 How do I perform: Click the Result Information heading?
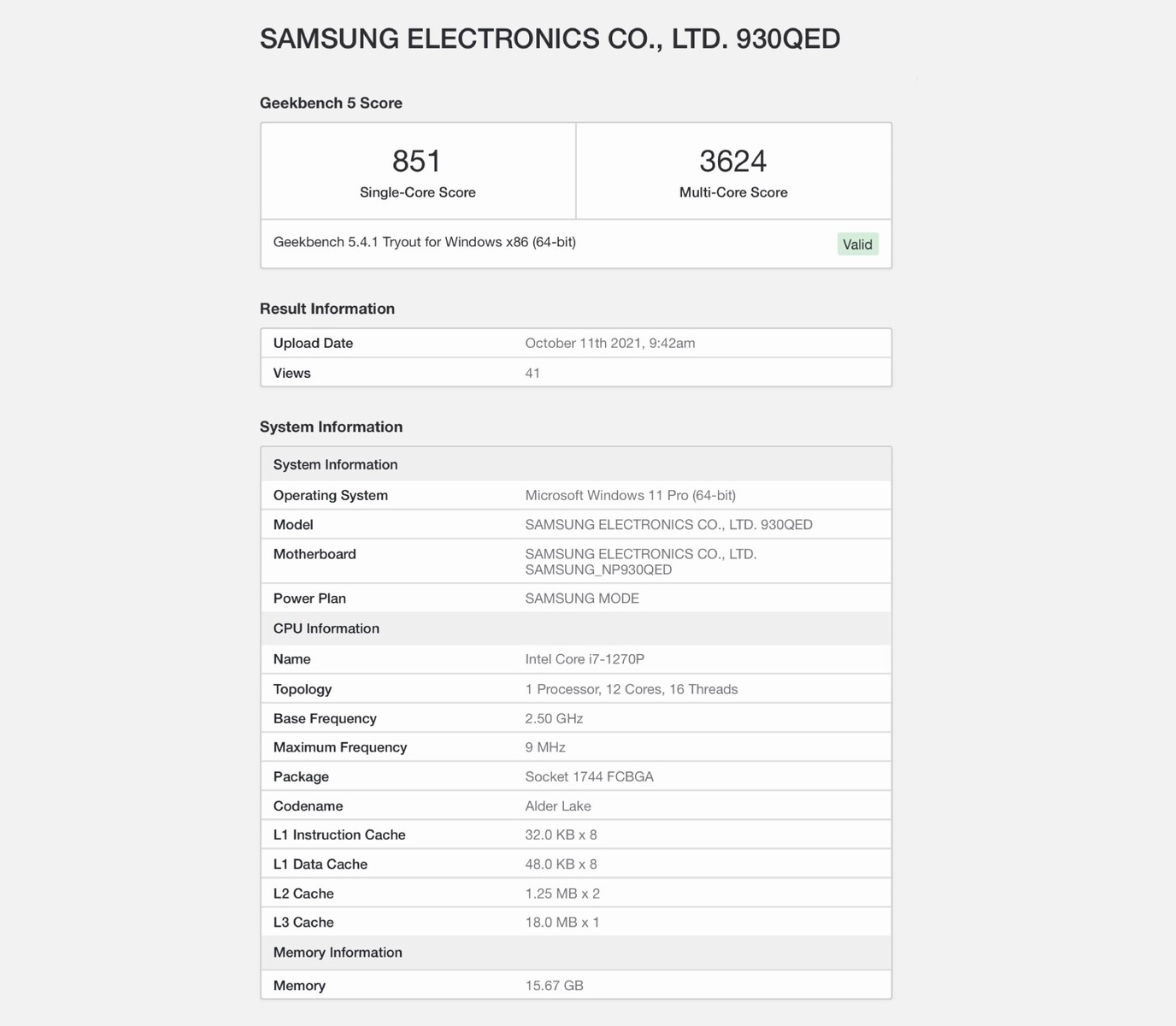(326, 309)
